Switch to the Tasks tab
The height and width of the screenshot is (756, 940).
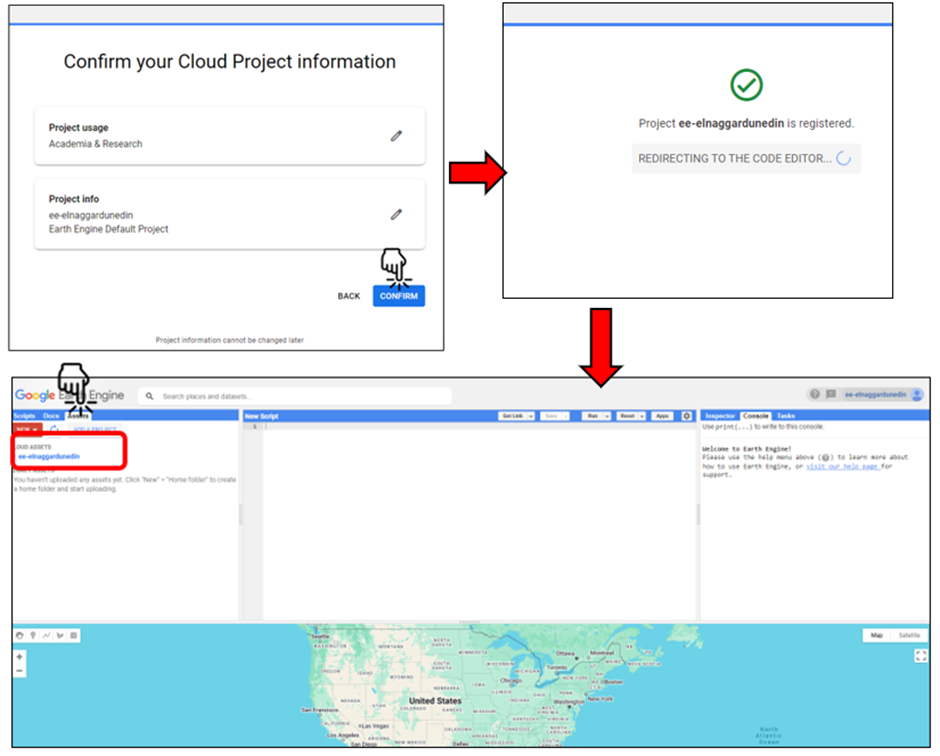tap(785, 415)
